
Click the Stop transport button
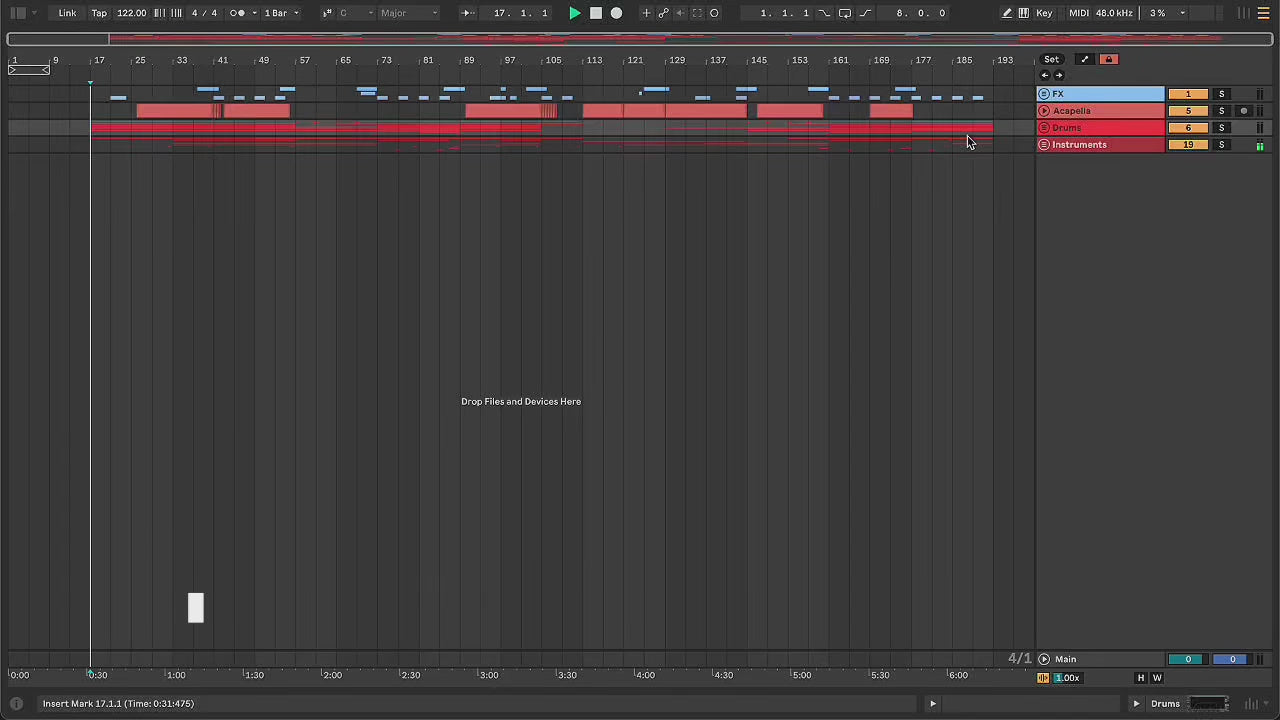pos(596,13)
